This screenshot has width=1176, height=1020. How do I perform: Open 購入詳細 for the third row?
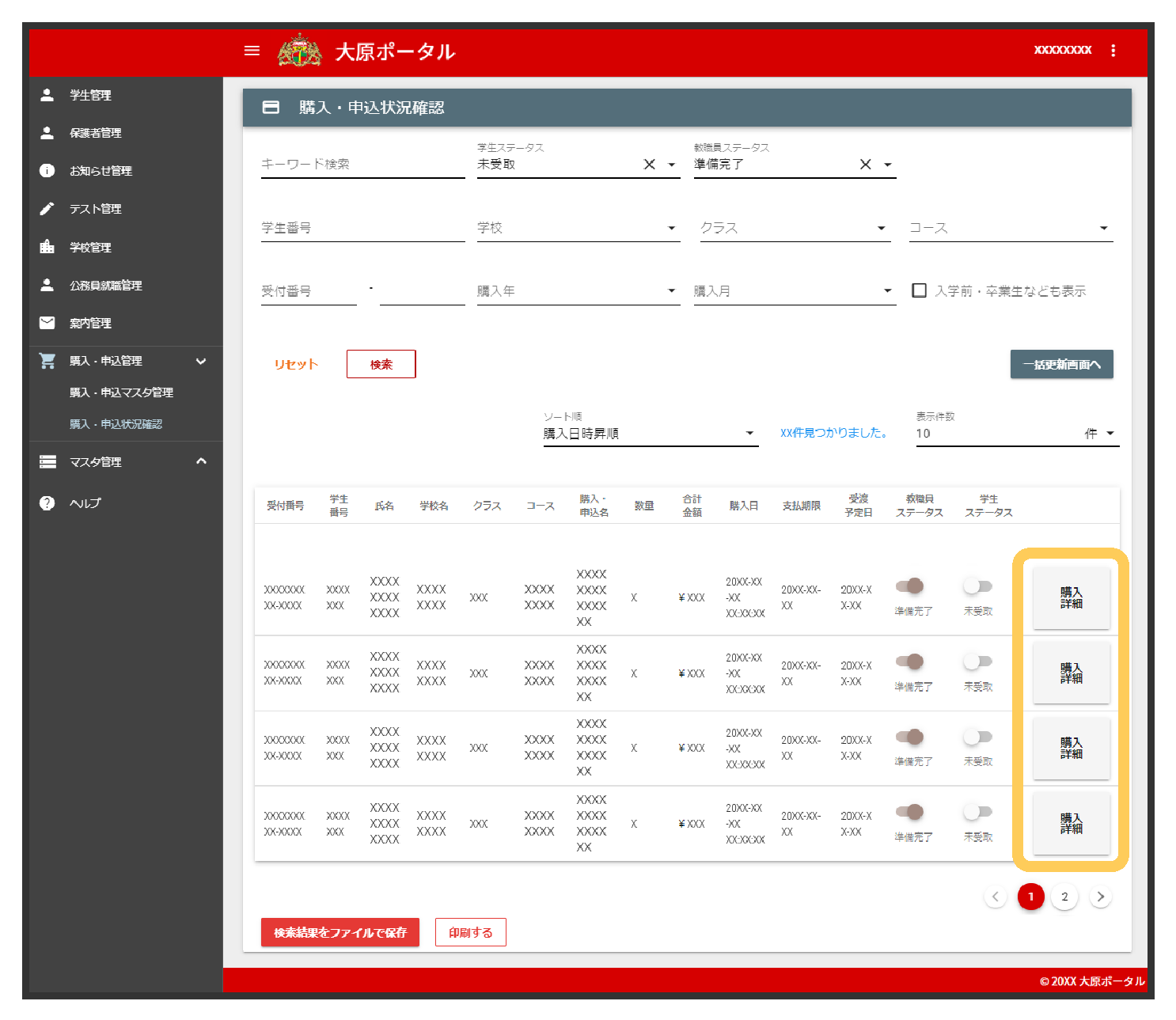tap(1072, 748)
